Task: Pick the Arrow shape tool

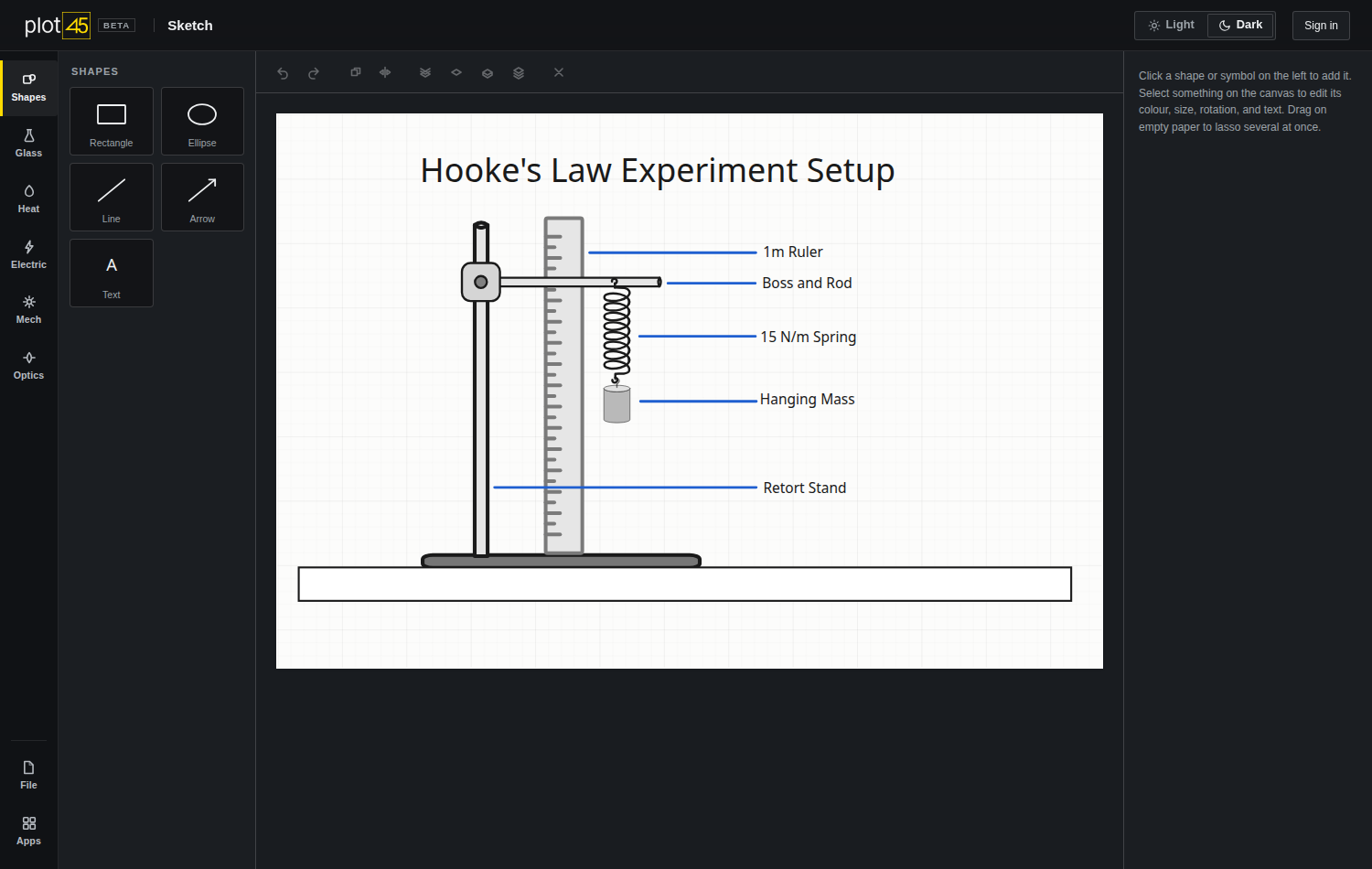Action: [x=202, y=197]
